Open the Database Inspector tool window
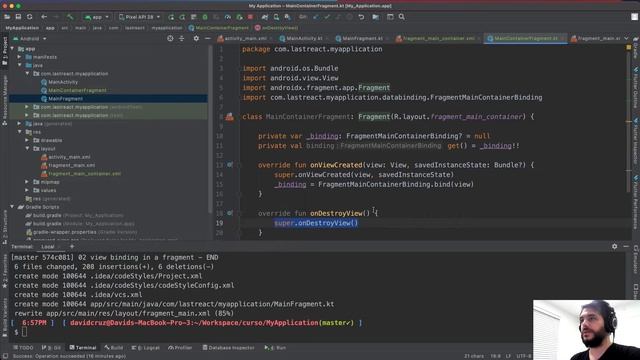This screenshot has width=640, height=360. pyautogui.click(x=228, y=348)
